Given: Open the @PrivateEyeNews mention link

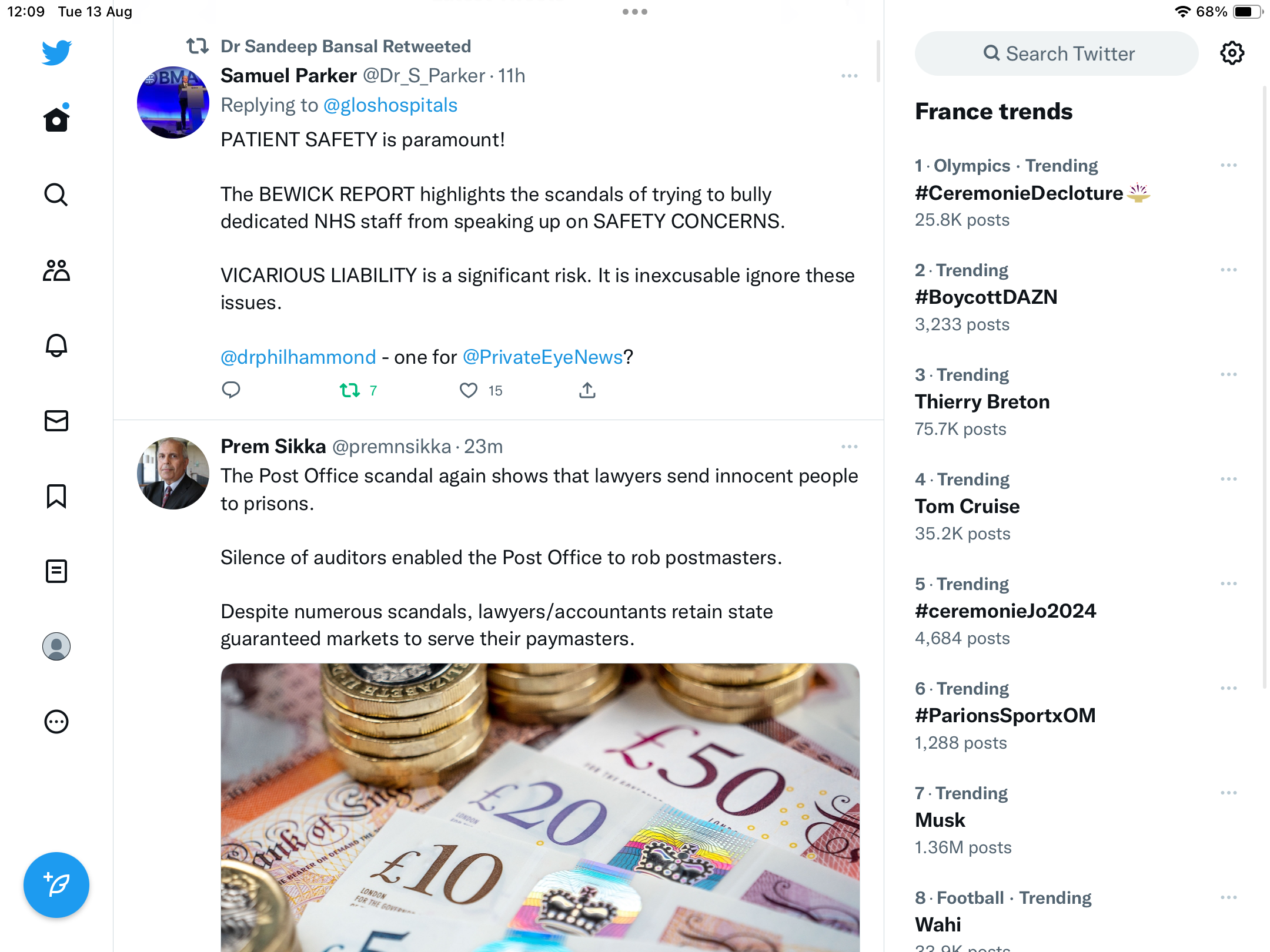Looking at the screenshot, I should pyautogui.click(x=543, y=357).
